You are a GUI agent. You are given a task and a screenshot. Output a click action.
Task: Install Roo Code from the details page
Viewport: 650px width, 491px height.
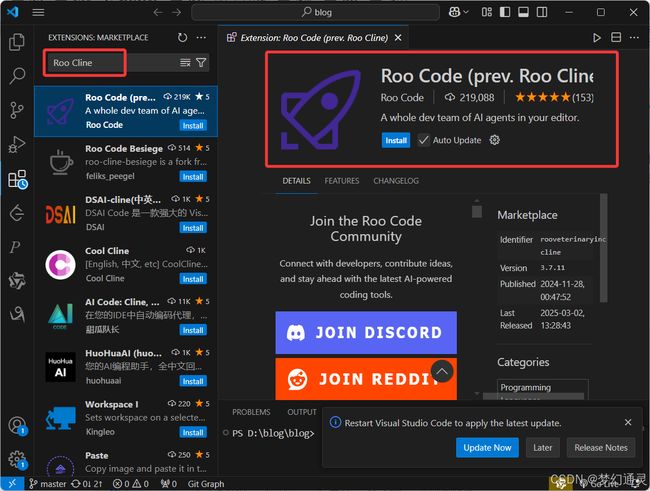pos(396,141)
